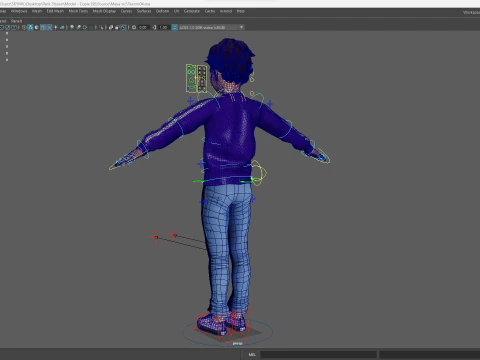
Task: Toggle isolate select icon
Action: (x=101, y=27)
